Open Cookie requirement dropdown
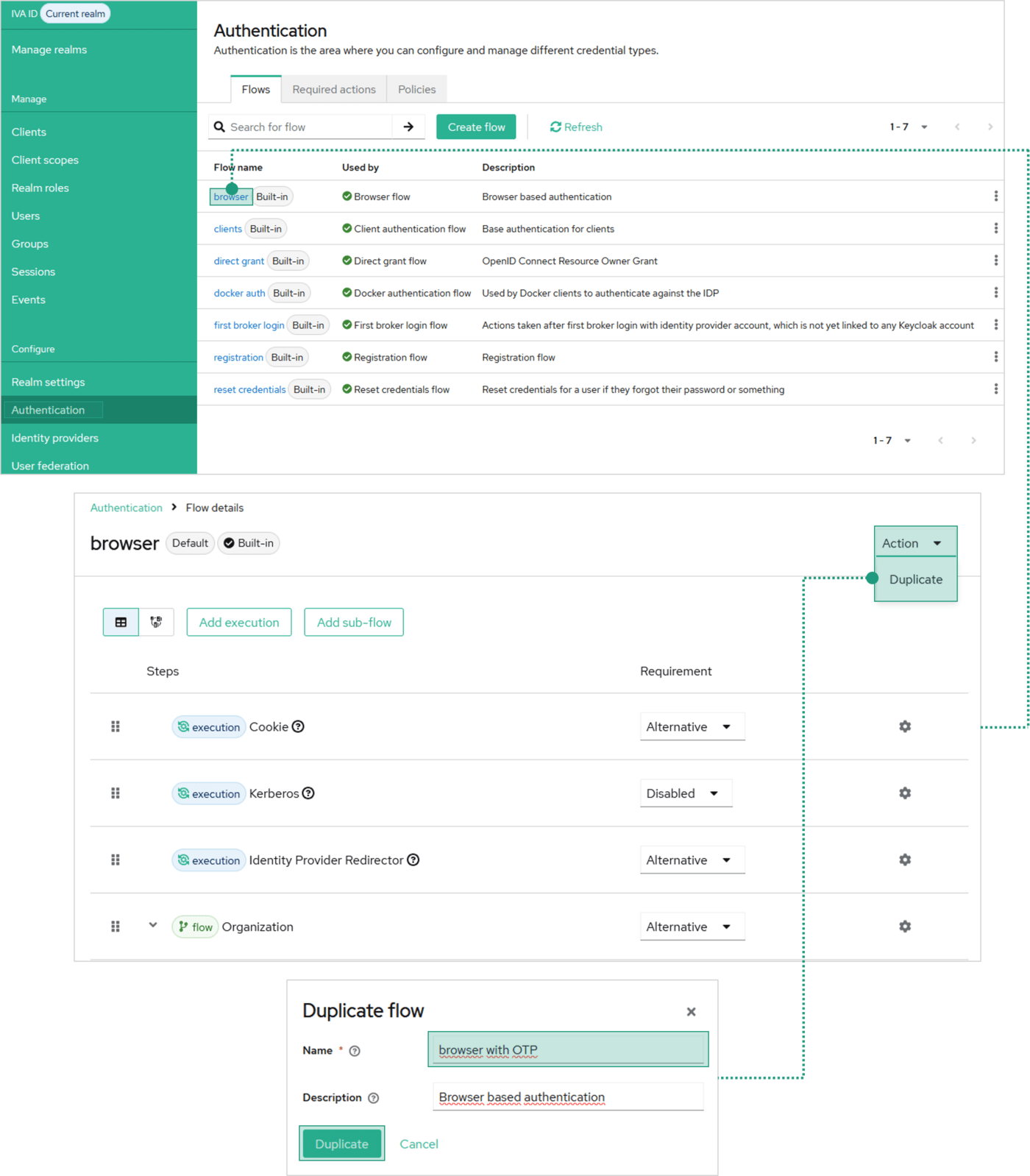This screenshot has width=1030, height=1176. coord(692,727)
